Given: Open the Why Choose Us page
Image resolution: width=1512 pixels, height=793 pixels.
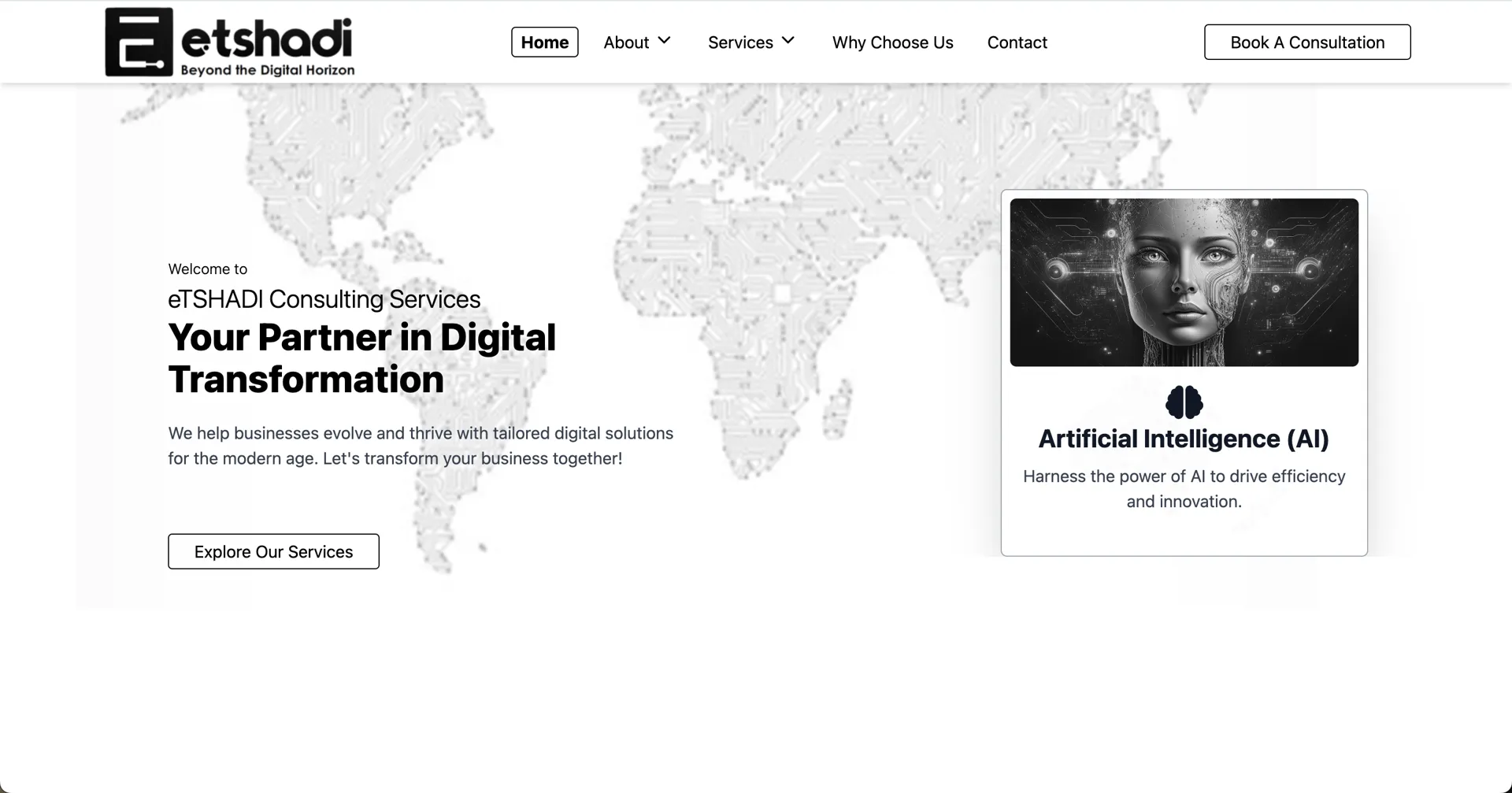Looking at the screenshot, I should (x=892, y=43).
